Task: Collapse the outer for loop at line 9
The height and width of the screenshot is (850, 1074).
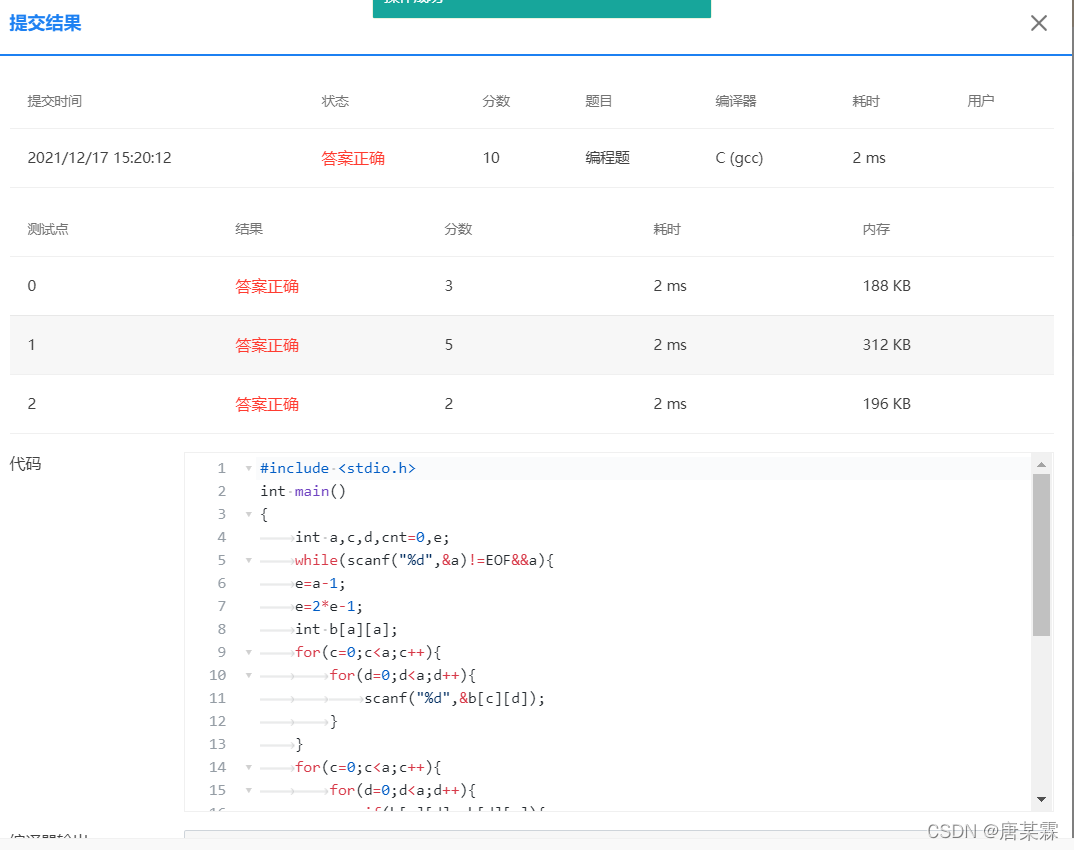Action: tap(248, 652)
